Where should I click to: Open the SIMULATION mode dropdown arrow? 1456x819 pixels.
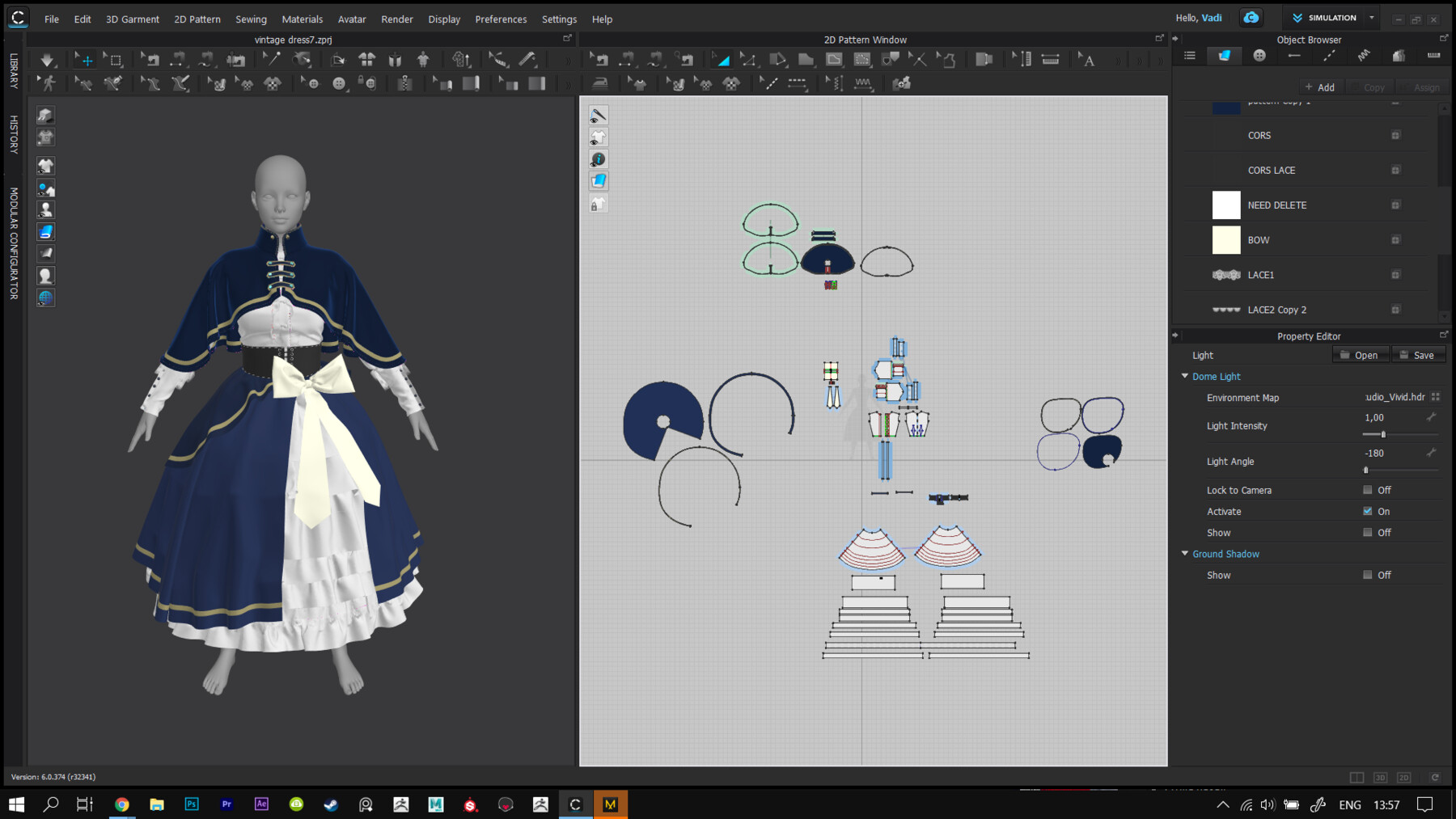(x=1372, y=18)
